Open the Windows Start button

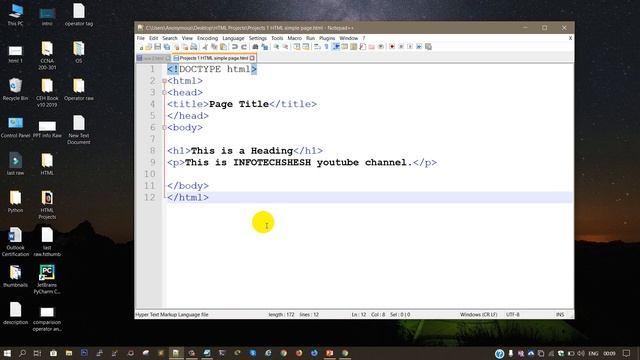7,353
